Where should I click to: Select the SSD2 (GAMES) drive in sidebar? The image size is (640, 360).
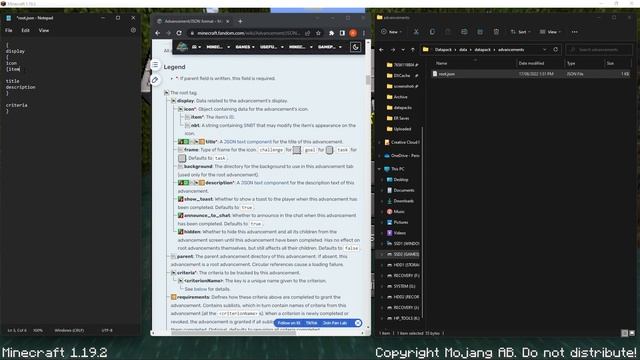(x=402, y=254)
